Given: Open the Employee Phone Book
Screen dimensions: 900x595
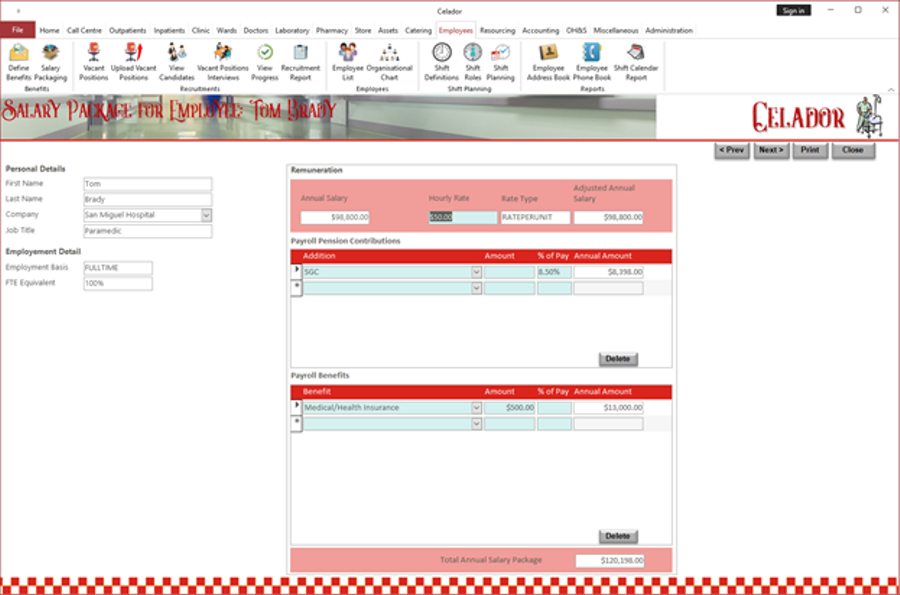Looking at the screenshot, I should point(592,61).
